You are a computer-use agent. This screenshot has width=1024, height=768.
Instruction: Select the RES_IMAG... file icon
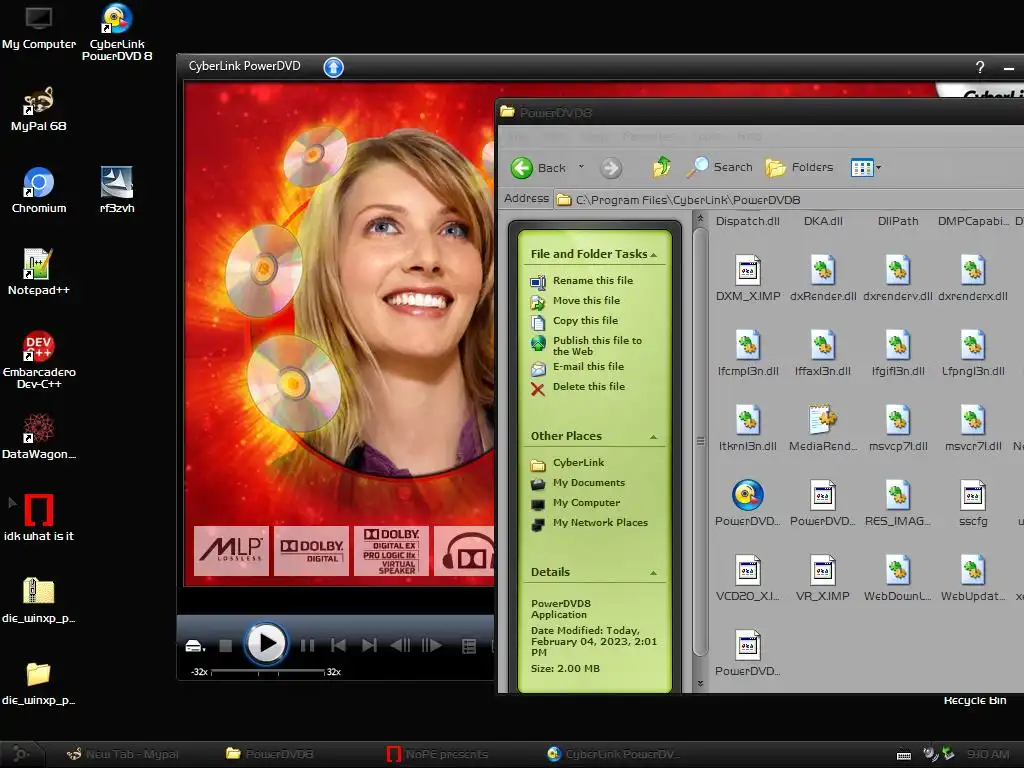[898, 495]
